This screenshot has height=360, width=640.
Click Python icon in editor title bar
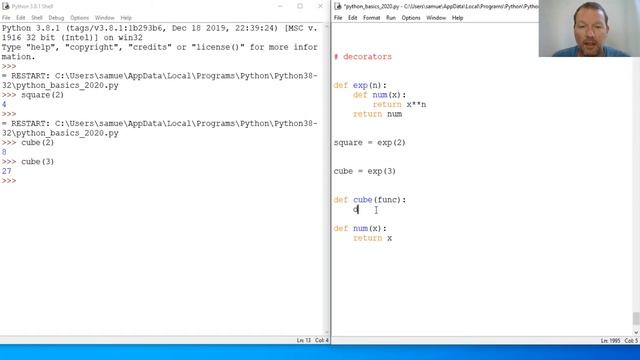pyautogui.click(x=338, y=6)
